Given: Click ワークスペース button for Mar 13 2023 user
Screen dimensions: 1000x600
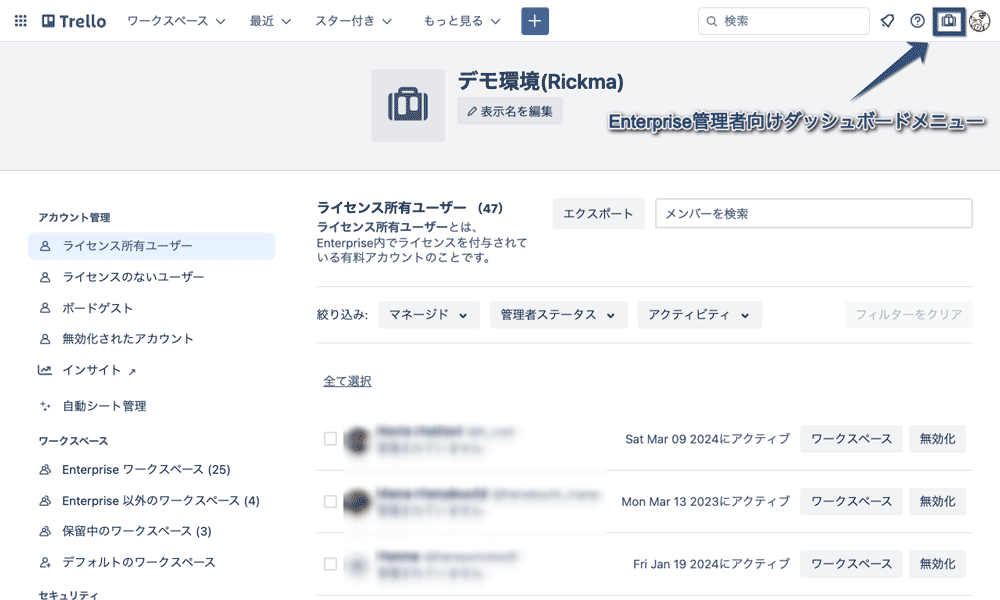Looking at the screenshot, I should tap(851, 501).
